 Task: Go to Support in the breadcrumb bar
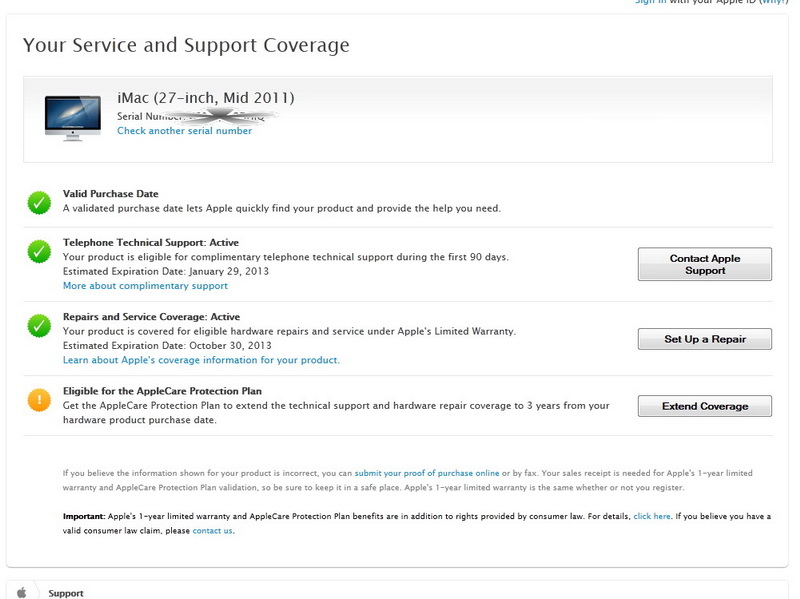point(66,593)
